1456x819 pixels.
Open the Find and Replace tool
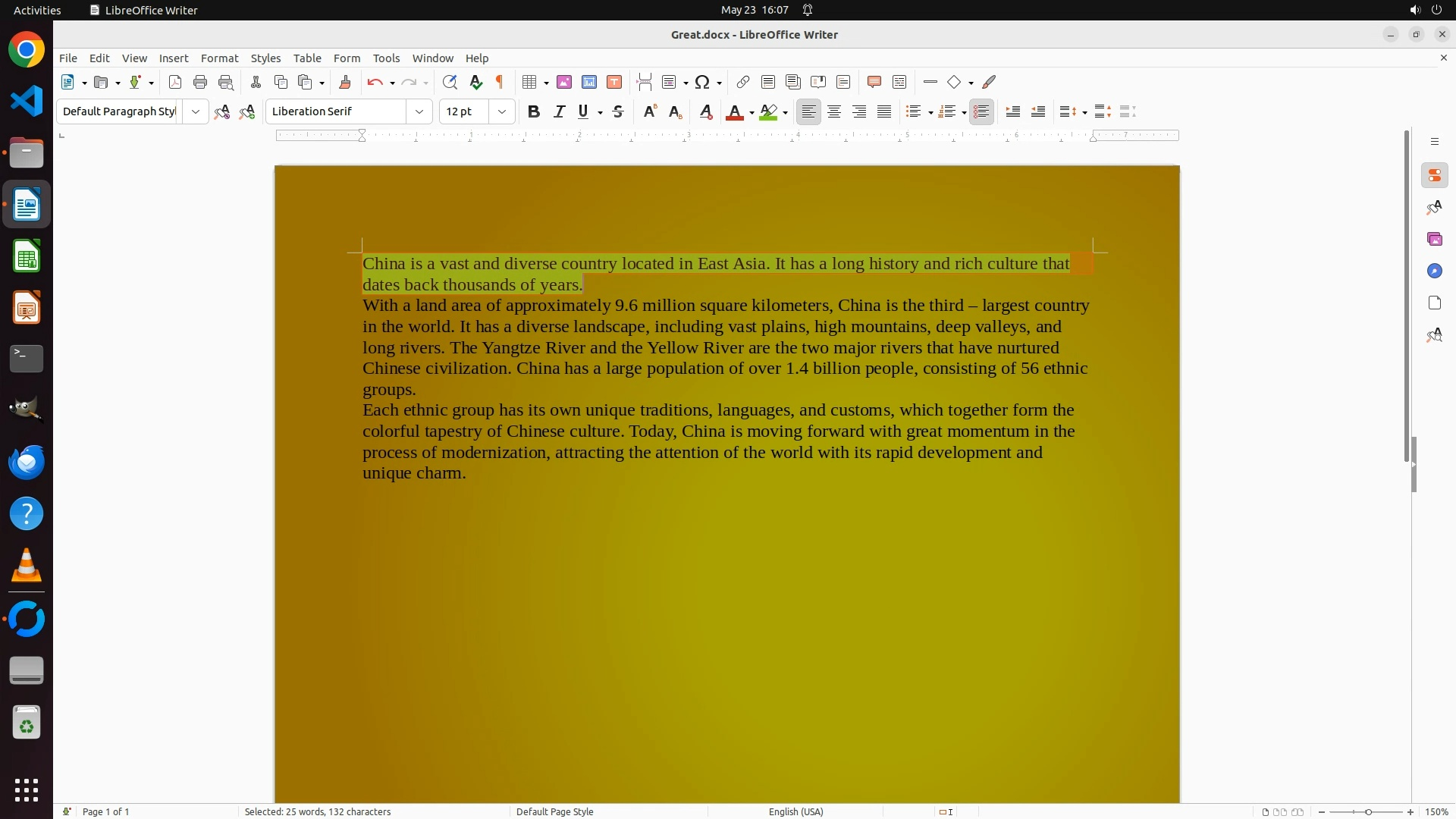pyautogui.click(x=450, y=82)
